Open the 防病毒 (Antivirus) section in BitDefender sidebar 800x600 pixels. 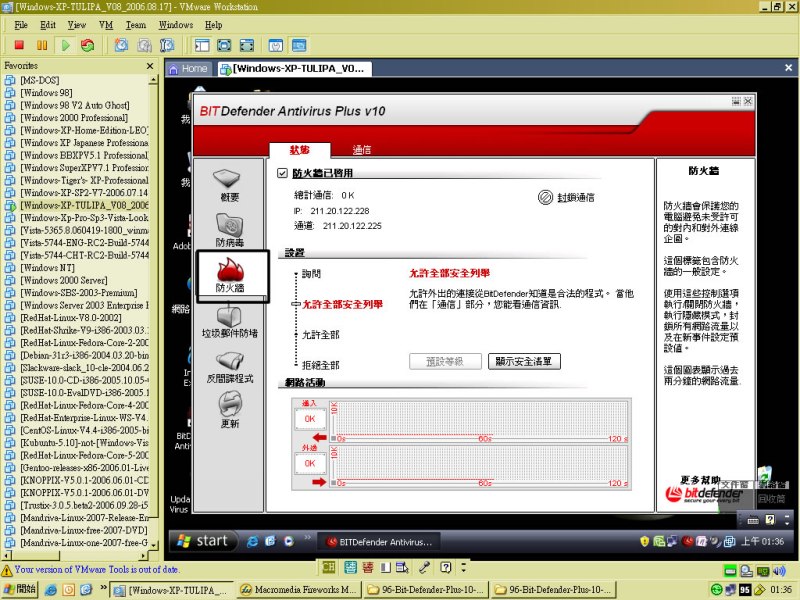[x=230, y=230]
